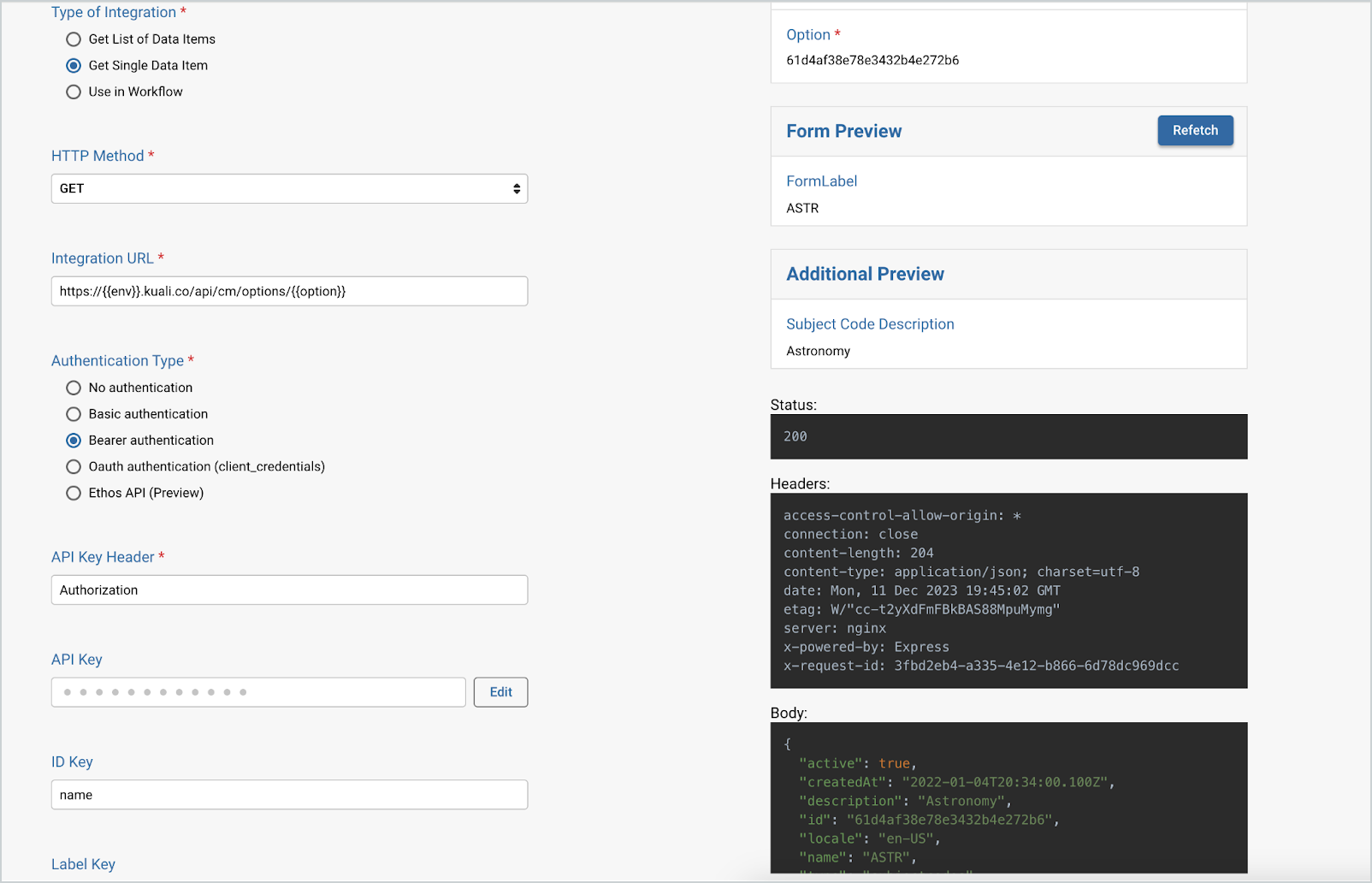This screenshot has height=883, width=1372.
Task: Click the Refetch button
Action: point(1194,130)
